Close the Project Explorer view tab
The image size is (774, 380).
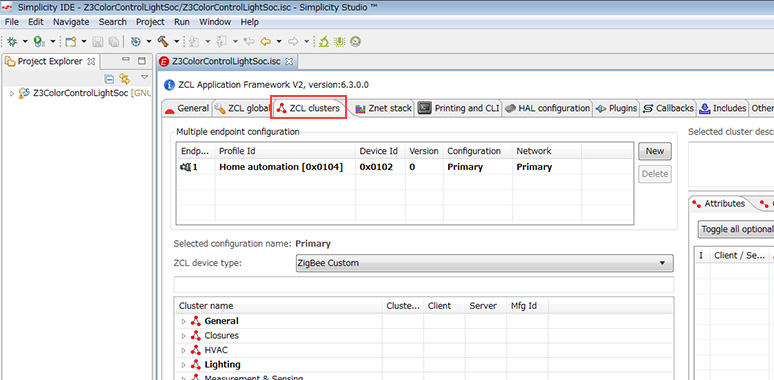[x=91, y=62]
